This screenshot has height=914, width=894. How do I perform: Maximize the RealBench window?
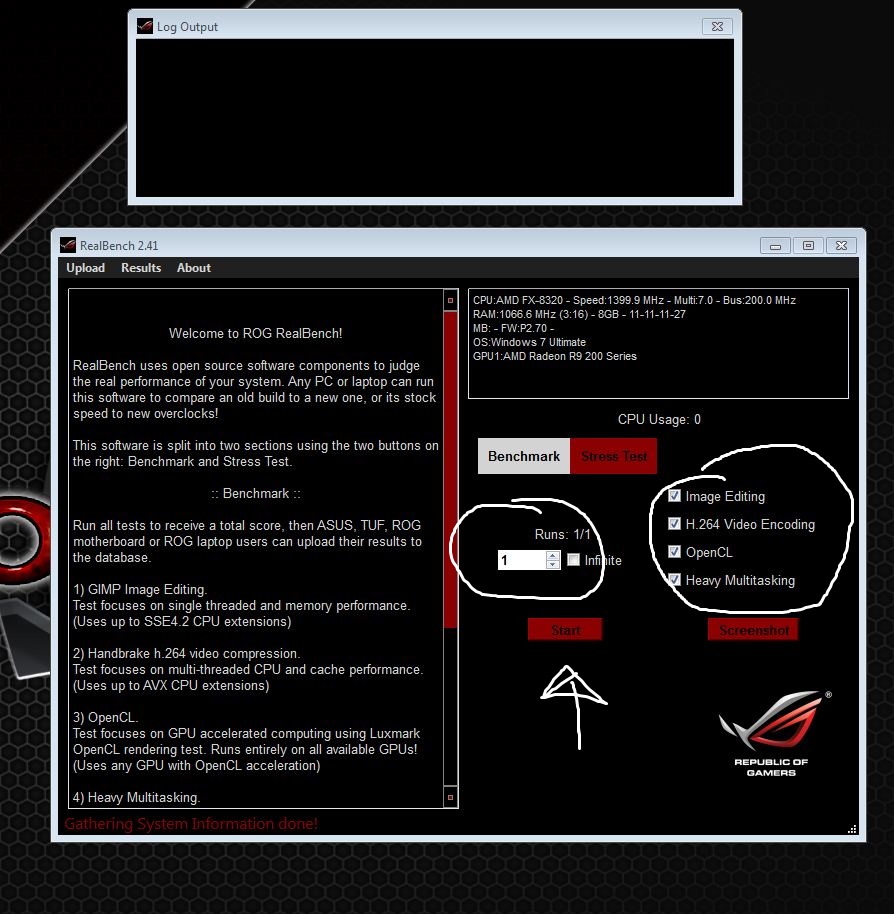click(x=808, y=246)
